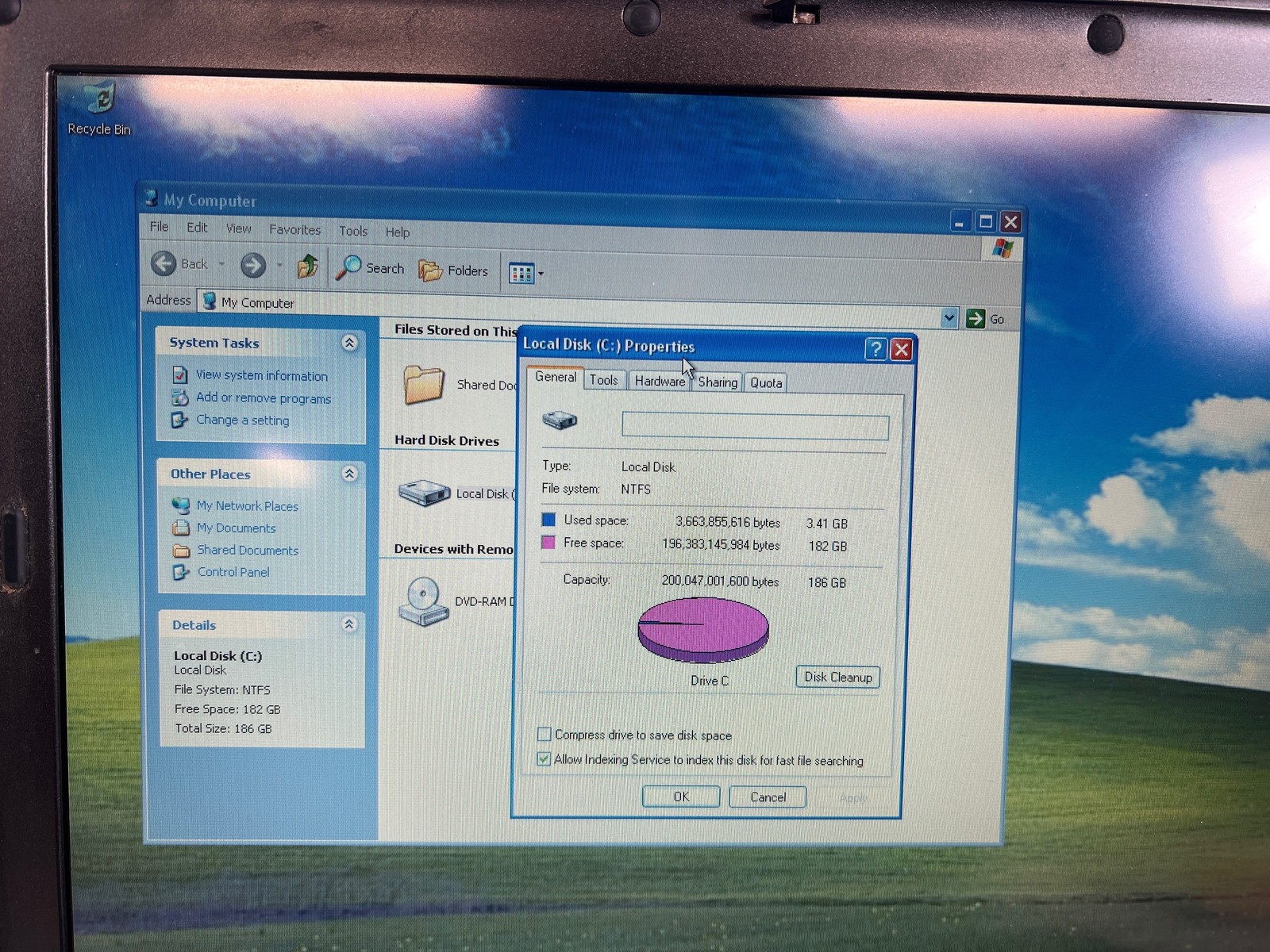The height and width of the screenshot is (952, 1270).
Task: Click the My Network Places icon
Action: (181, 505)
